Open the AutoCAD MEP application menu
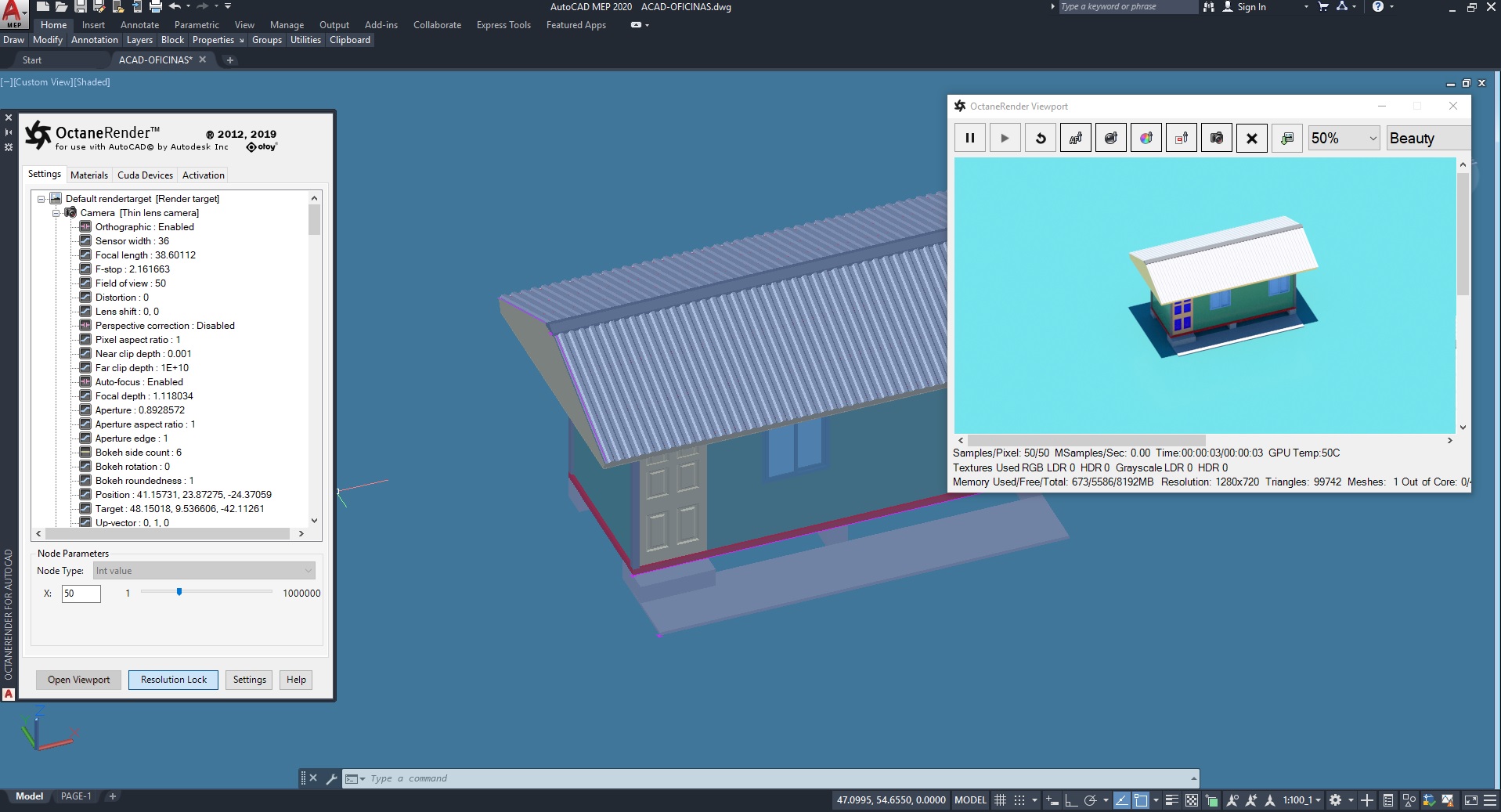1501x812 pixels. point(14,13)
